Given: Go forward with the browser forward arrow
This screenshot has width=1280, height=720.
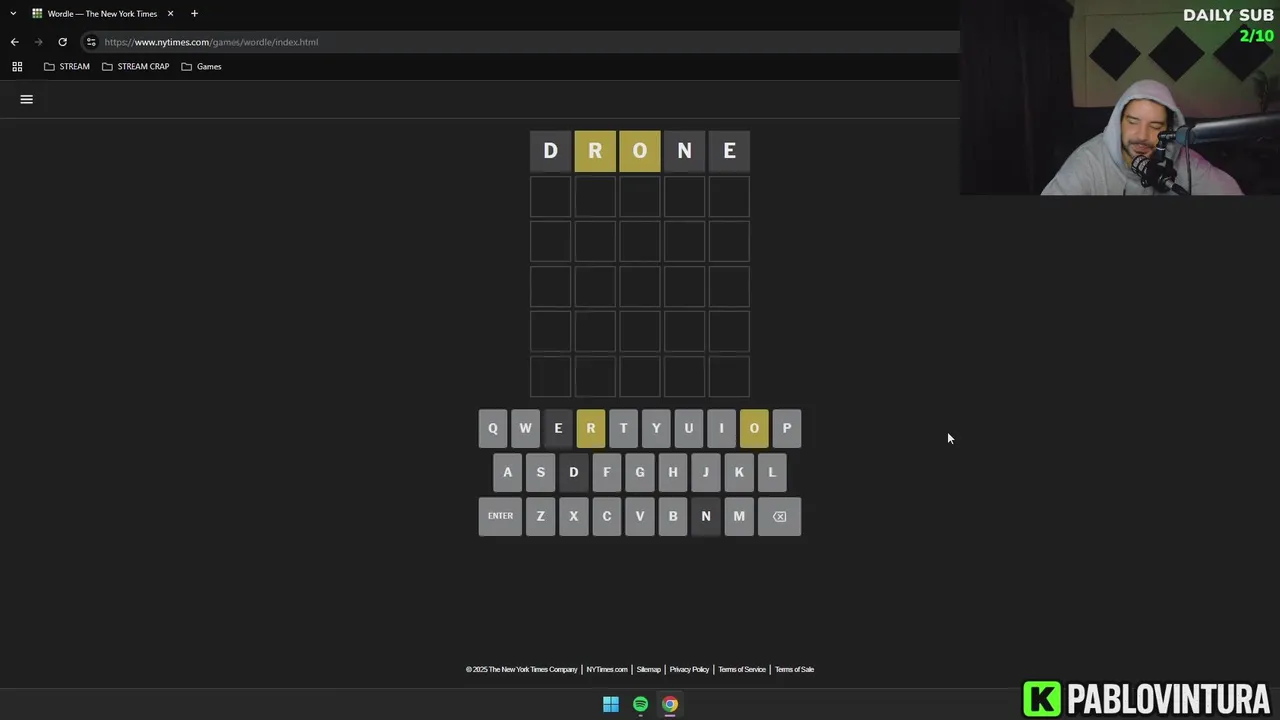Looking at the screenshot, I should pyautogui.click(x=38, y=42).
